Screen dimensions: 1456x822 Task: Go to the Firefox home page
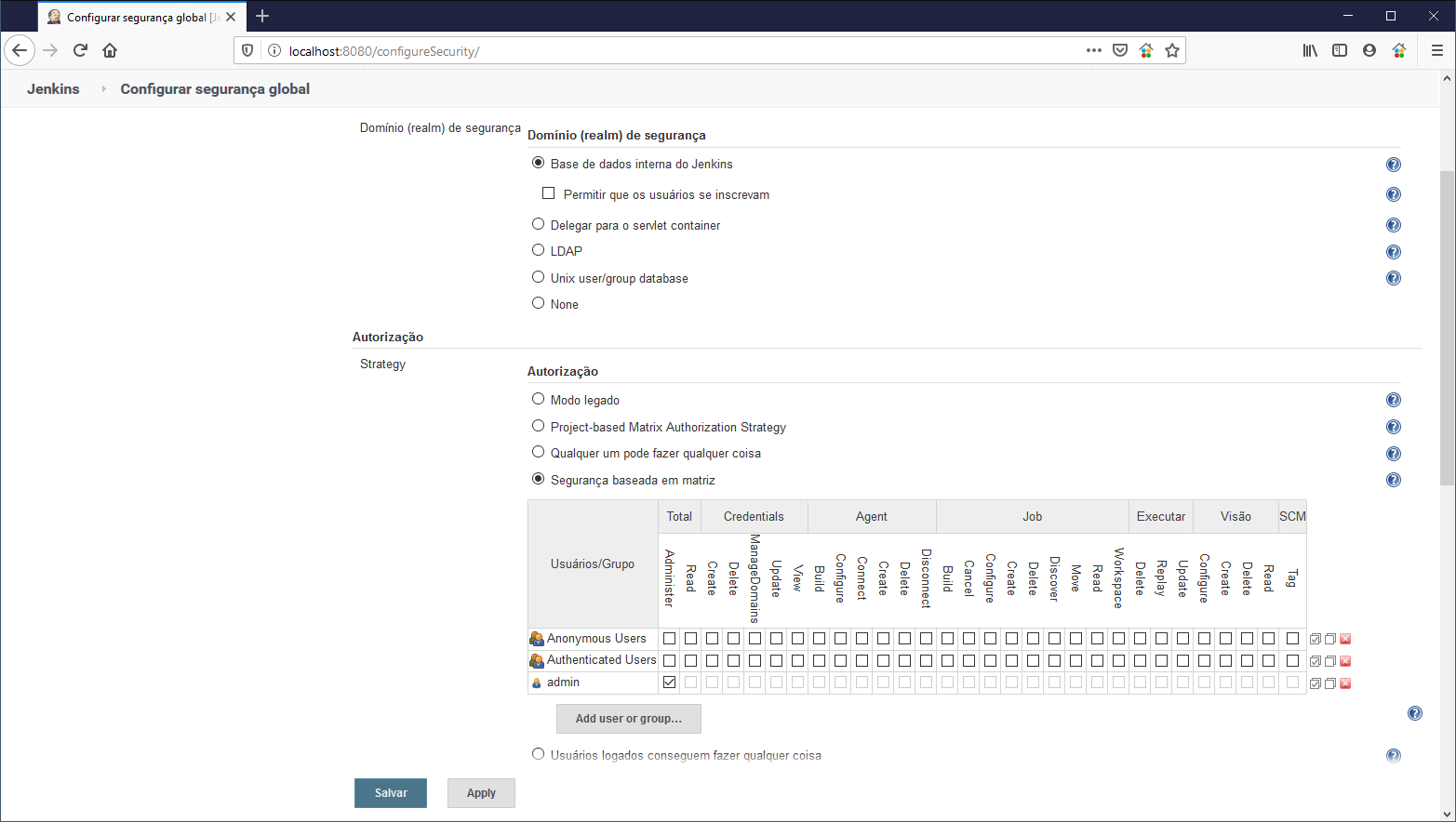tap(110, 50)
